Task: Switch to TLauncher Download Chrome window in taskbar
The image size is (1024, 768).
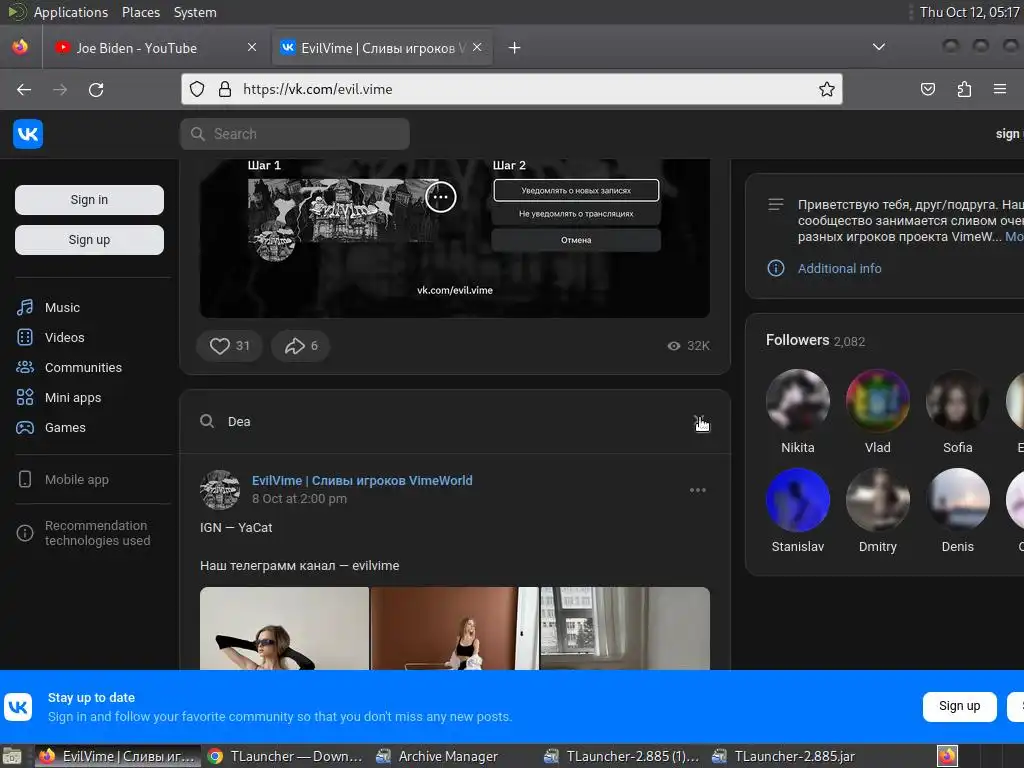Action: (285, 756)
